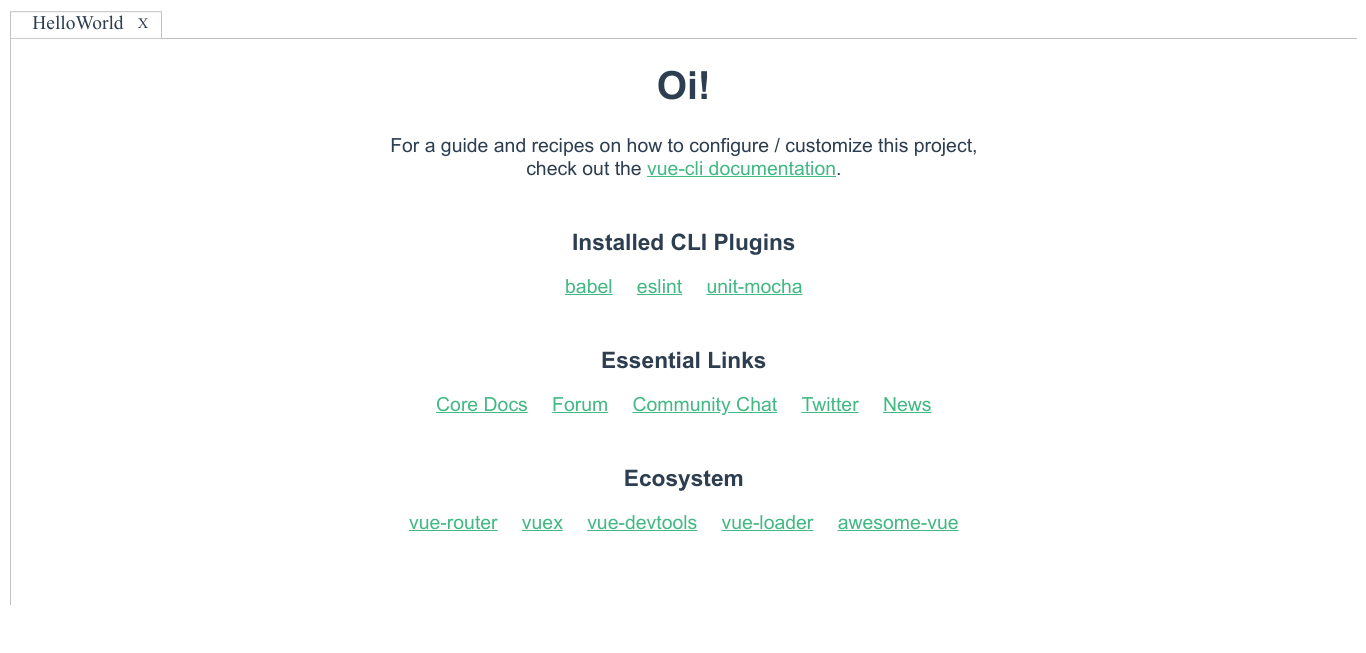
Task: Click the awesome-vue link
Action: (x=897, y=522)
